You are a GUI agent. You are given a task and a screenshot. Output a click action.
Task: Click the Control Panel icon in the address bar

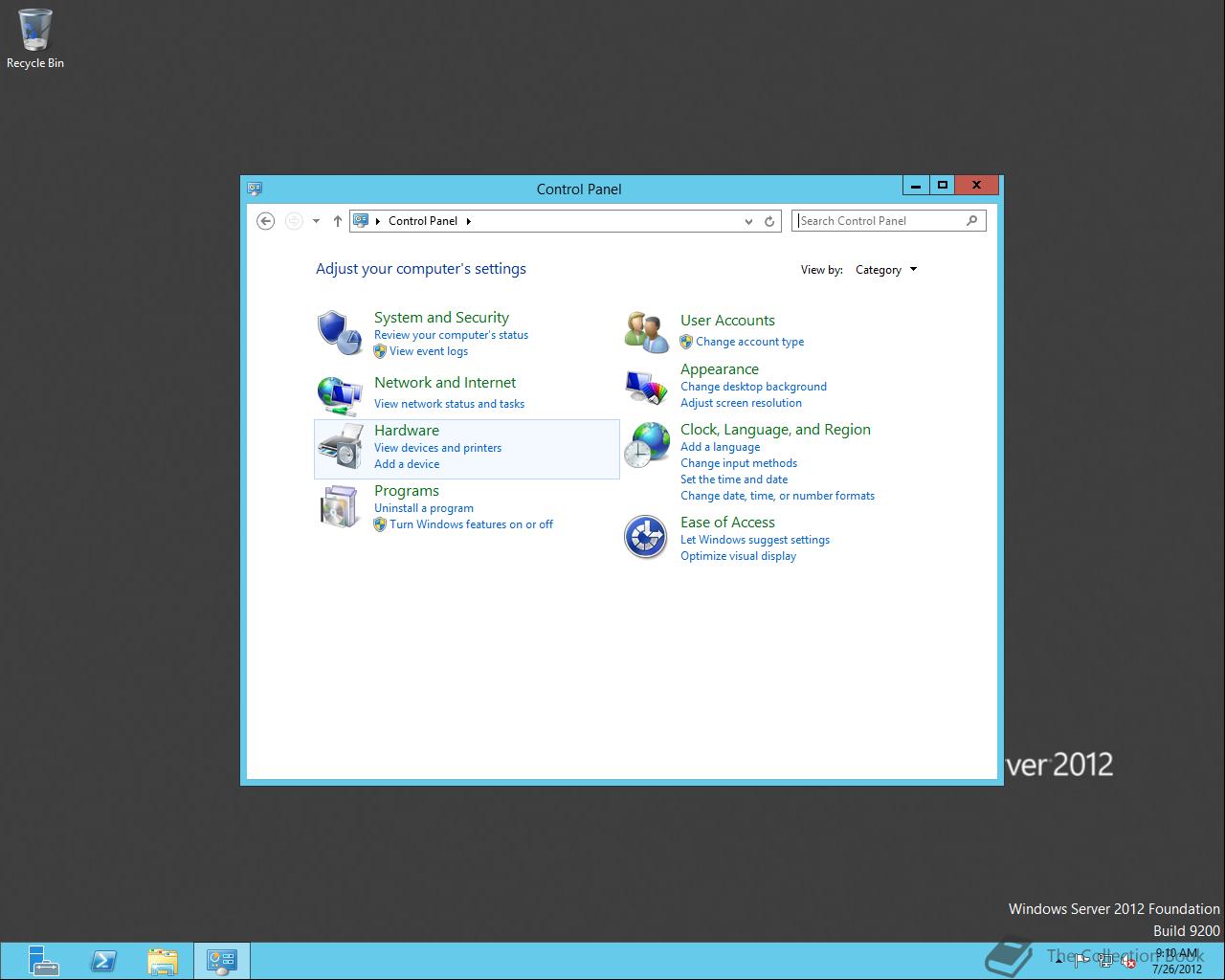tap(361, 220)
